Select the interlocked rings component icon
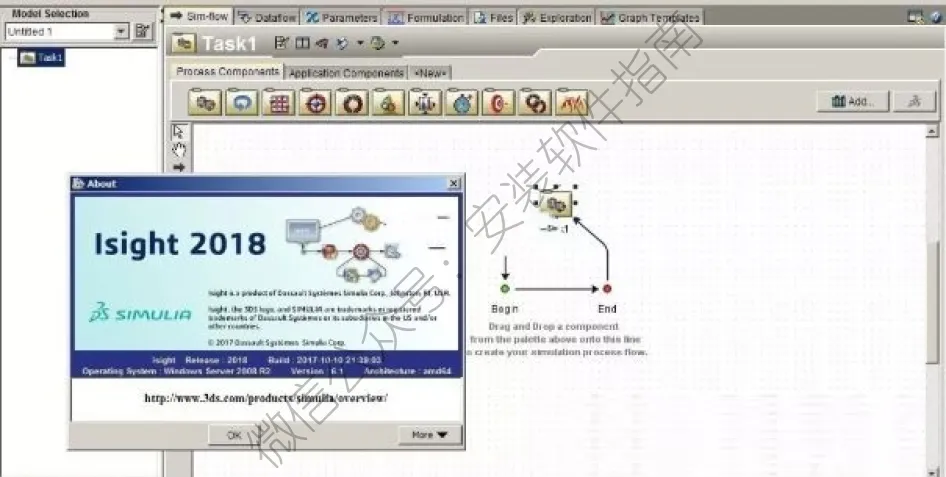Viewport: 946px width, 477px height. tap(535, 103)
